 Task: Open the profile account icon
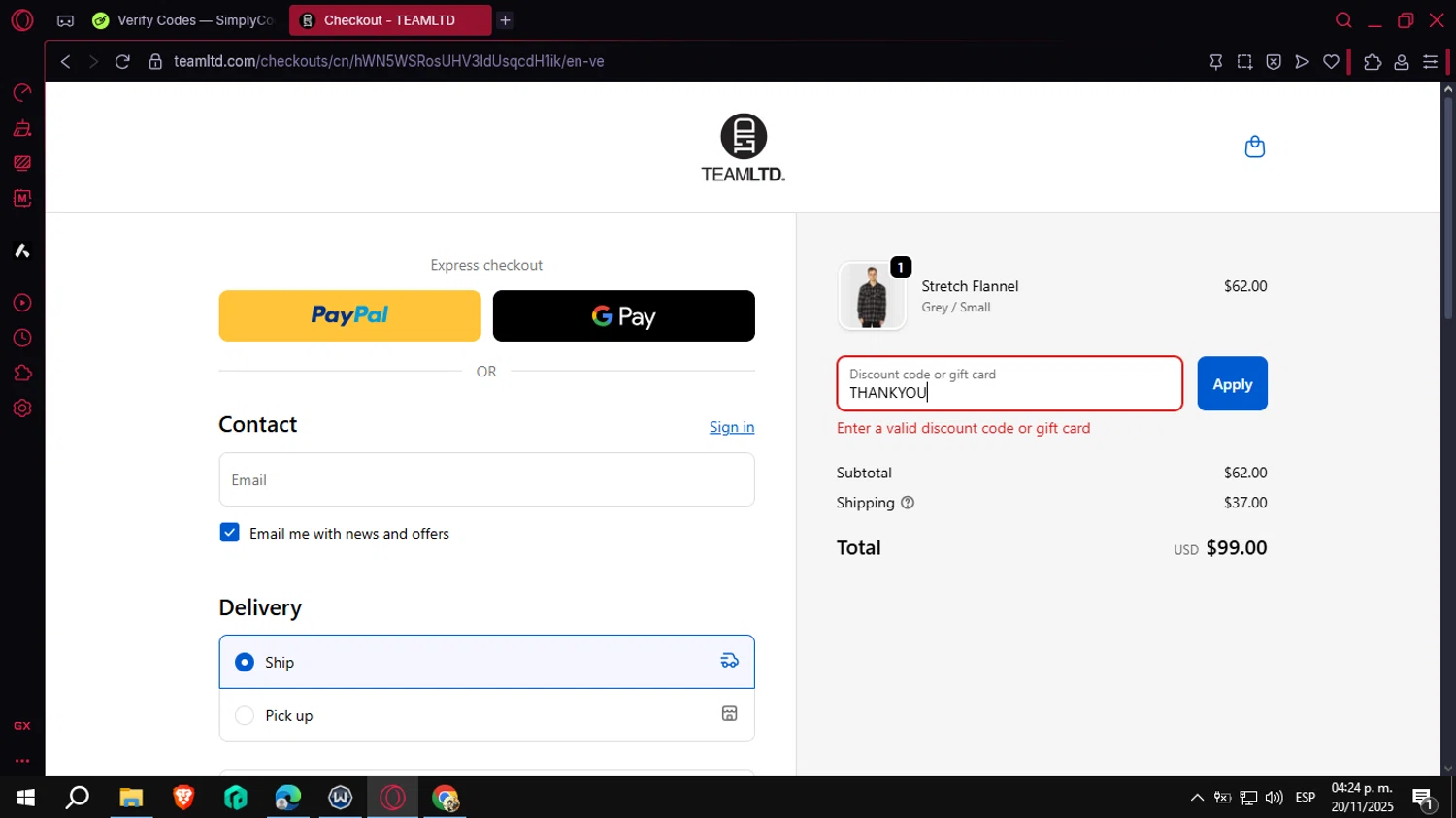[x=1402, y=61]
